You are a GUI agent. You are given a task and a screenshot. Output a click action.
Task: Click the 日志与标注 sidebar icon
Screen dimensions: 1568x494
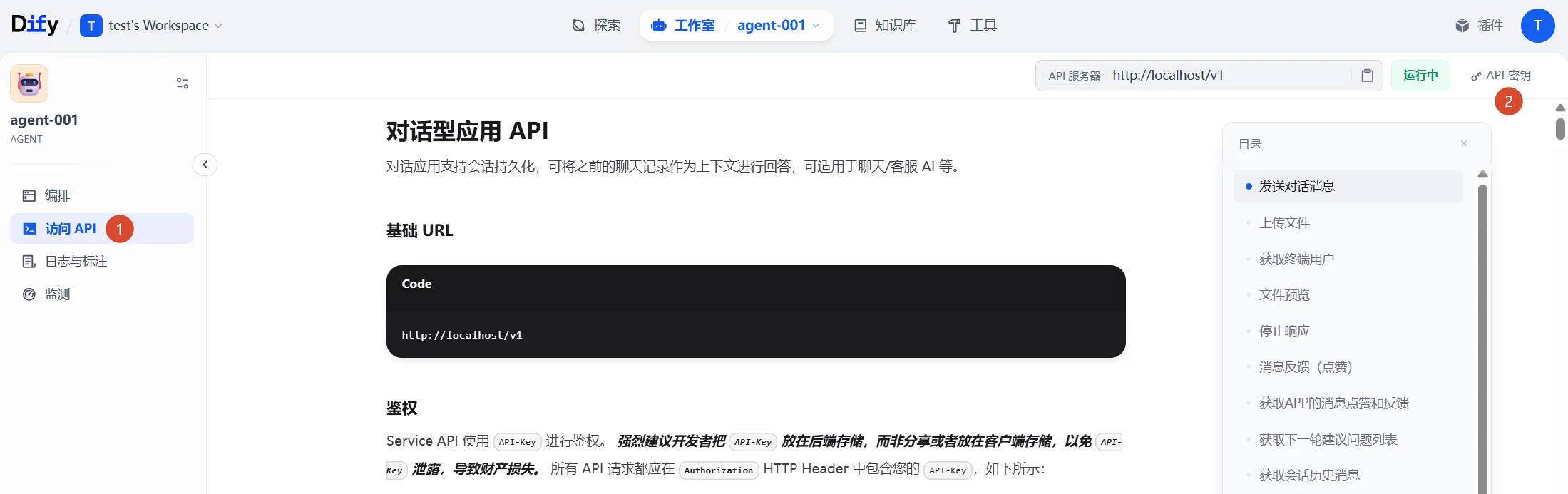pyautogui.click(x=29, y=262)
